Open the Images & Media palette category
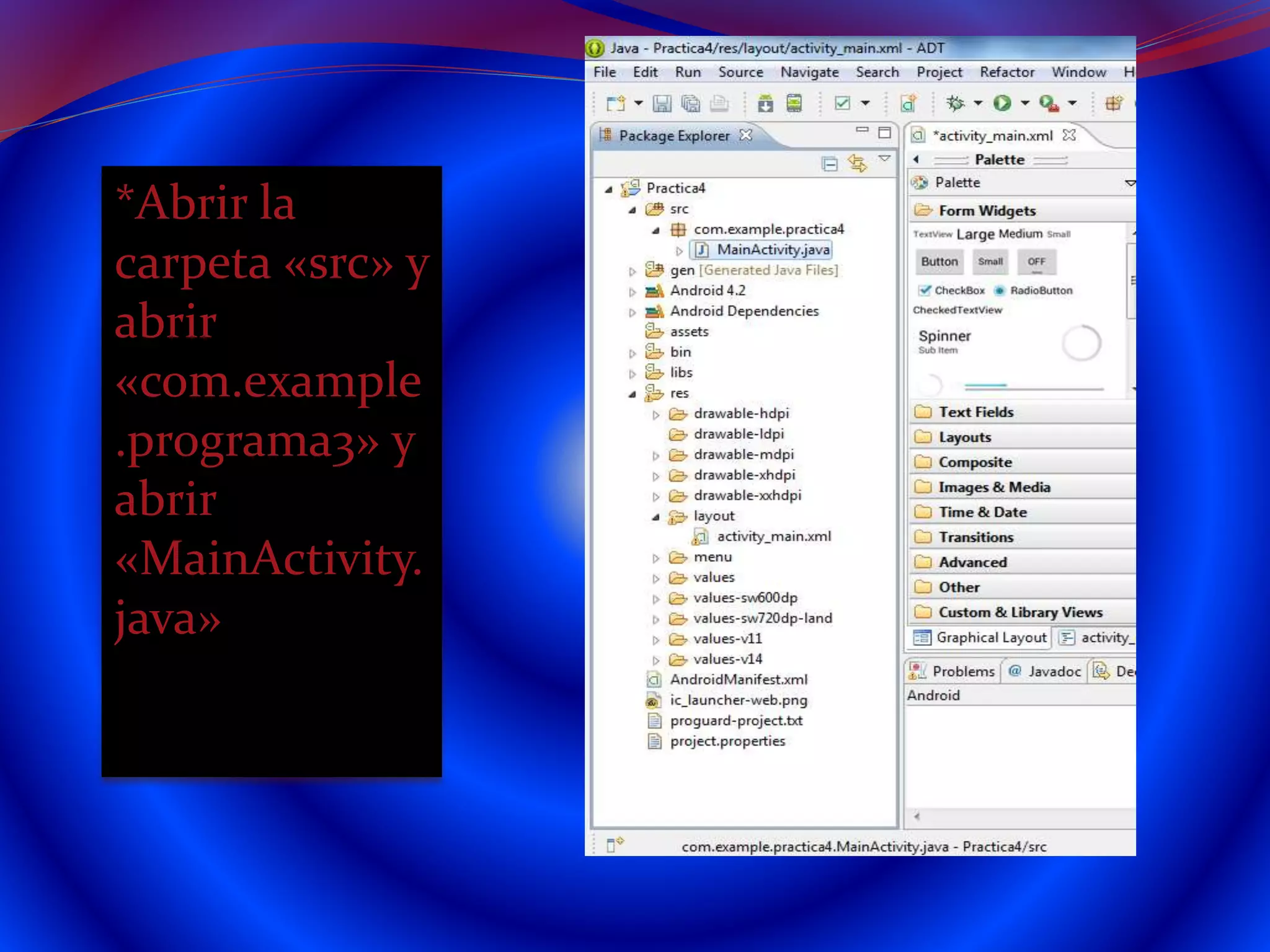The height and width of the screenshot is (952, 1270). point(1023,487)
